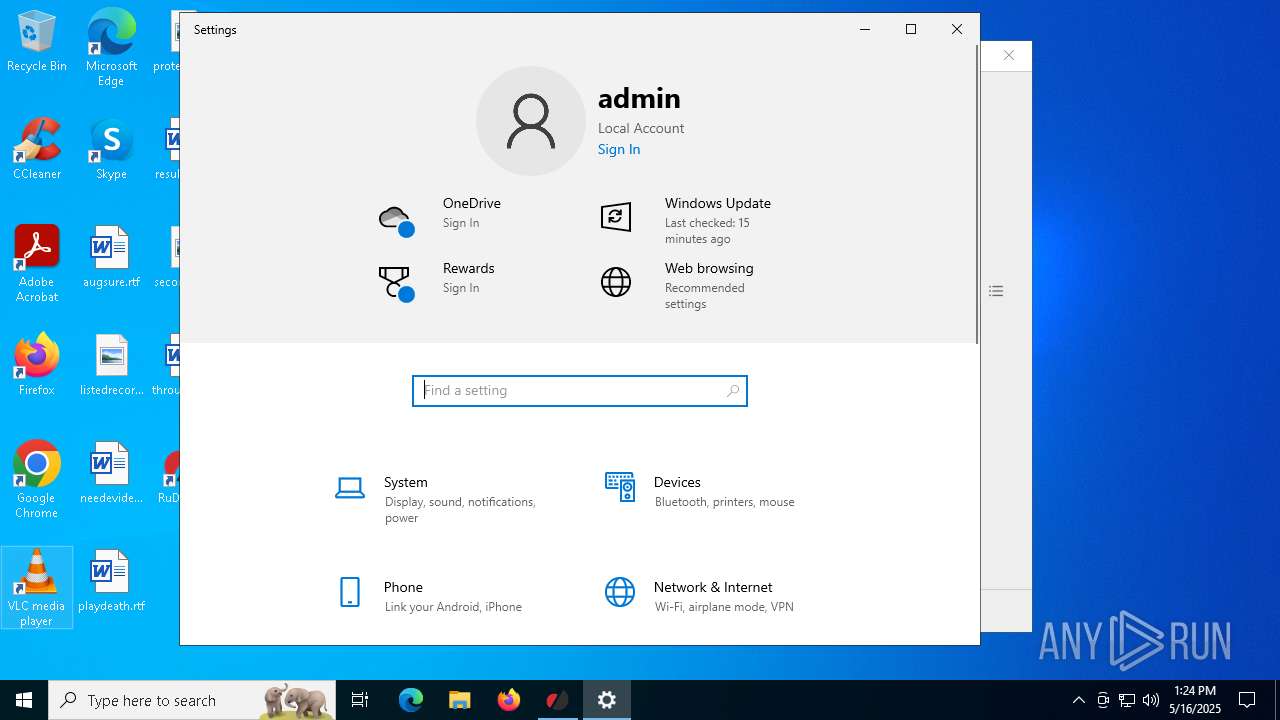Click the network tray icon

[1127, 700]
